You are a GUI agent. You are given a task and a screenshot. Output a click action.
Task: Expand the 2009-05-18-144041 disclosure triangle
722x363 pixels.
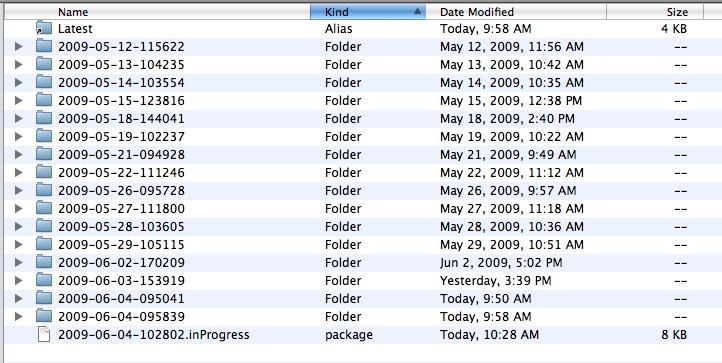pos(18,118)
